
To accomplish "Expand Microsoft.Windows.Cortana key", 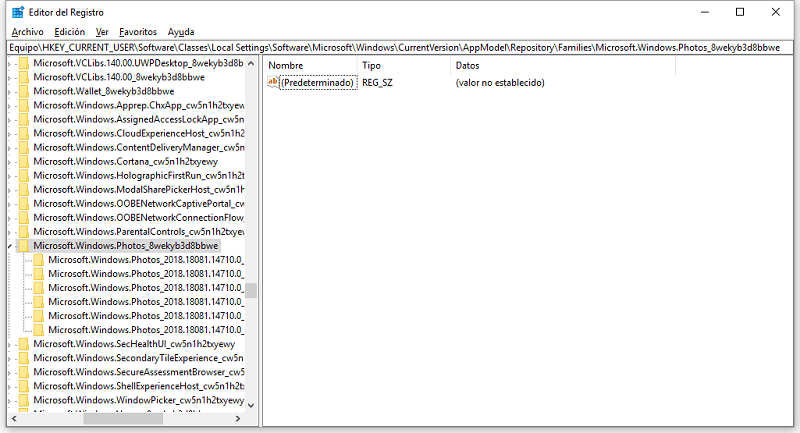I will tap(10, 162).
